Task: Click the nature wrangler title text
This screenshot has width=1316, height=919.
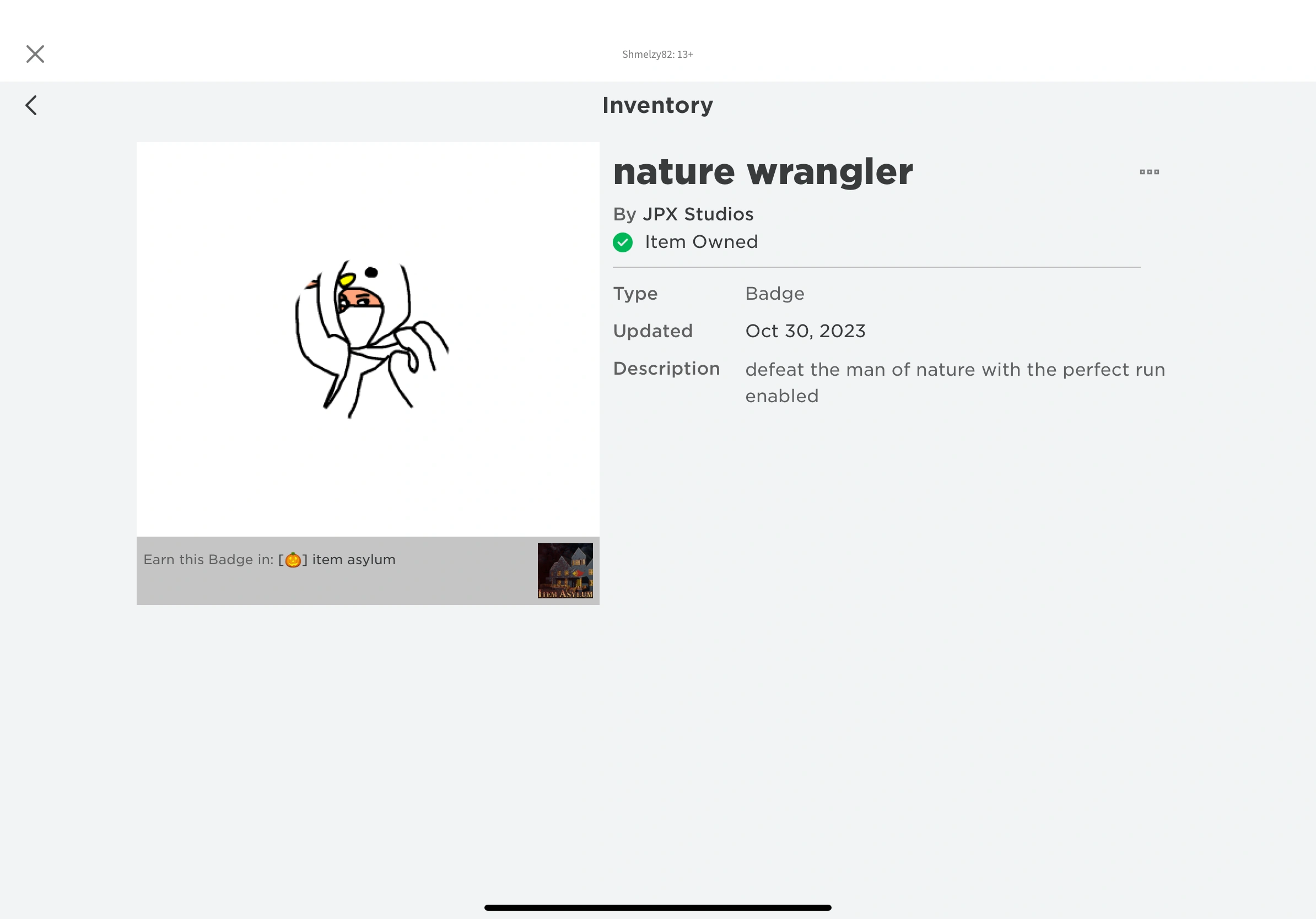Action: click(762, 171)
